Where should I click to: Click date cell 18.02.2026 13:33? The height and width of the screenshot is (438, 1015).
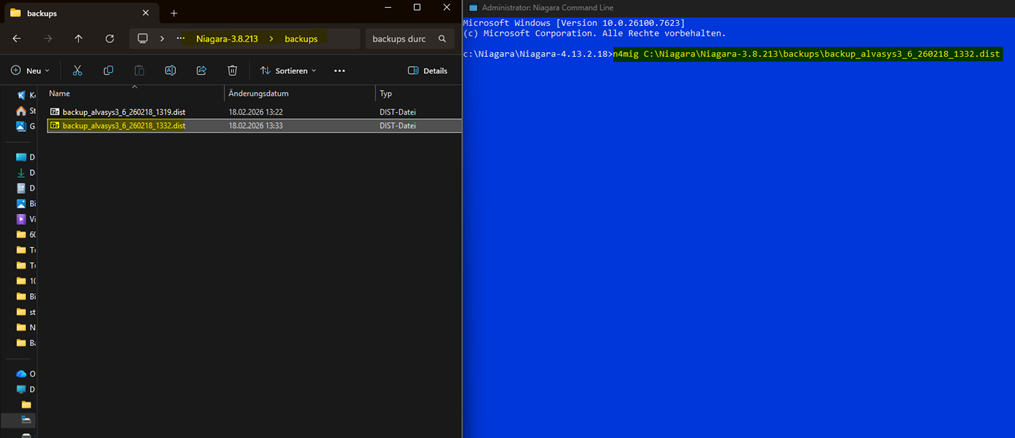[x=256, y=126]
